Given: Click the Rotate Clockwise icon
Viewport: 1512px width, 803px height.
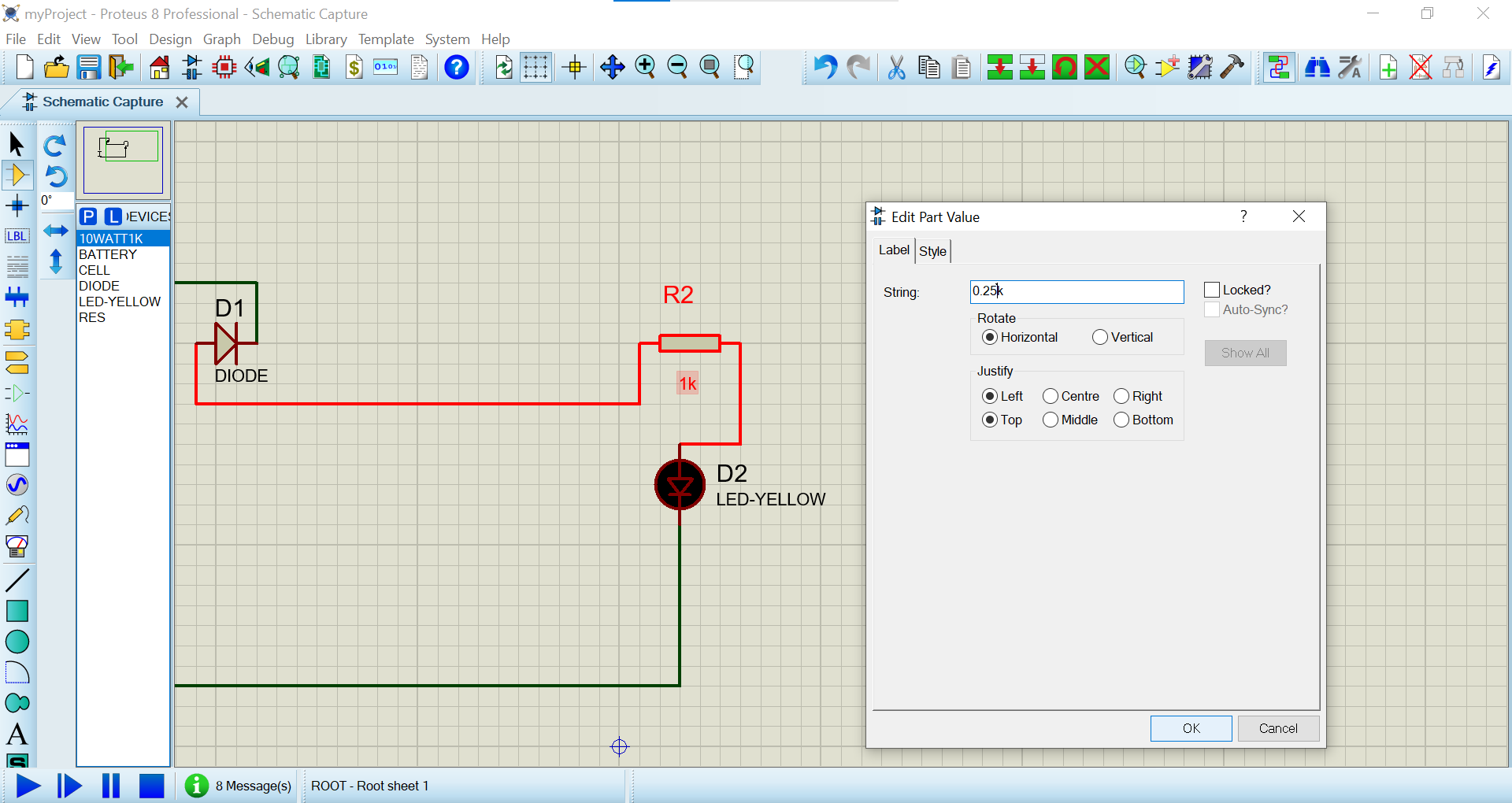Looking at the screenshot, I should 55,146.
